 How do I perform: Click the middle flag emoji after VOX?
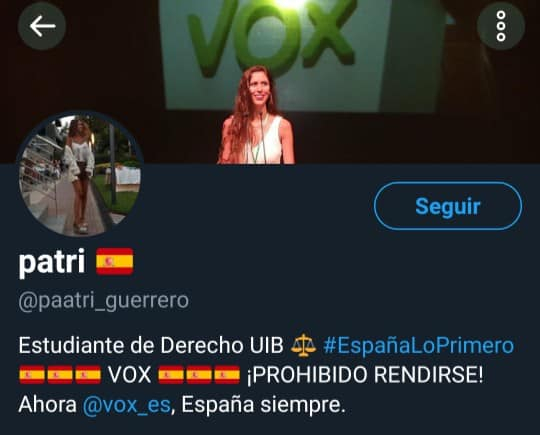(199, 375)
